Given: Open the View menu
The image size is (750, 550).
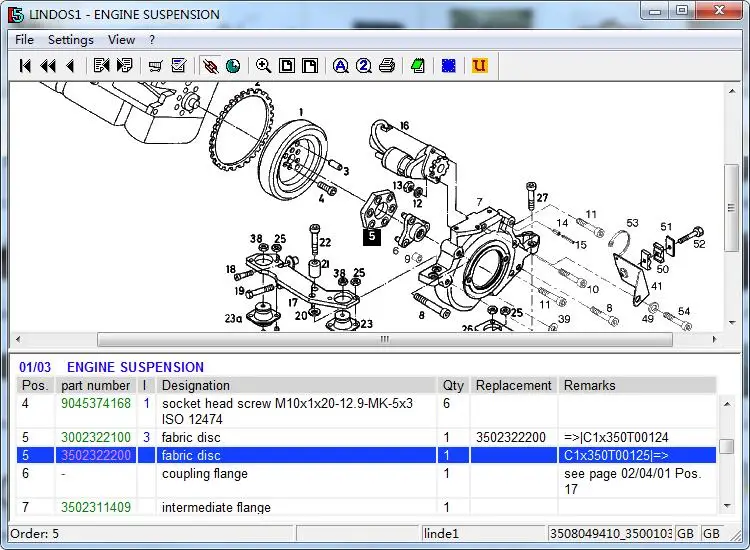Looking at the screenshot, I should point(121,40).
